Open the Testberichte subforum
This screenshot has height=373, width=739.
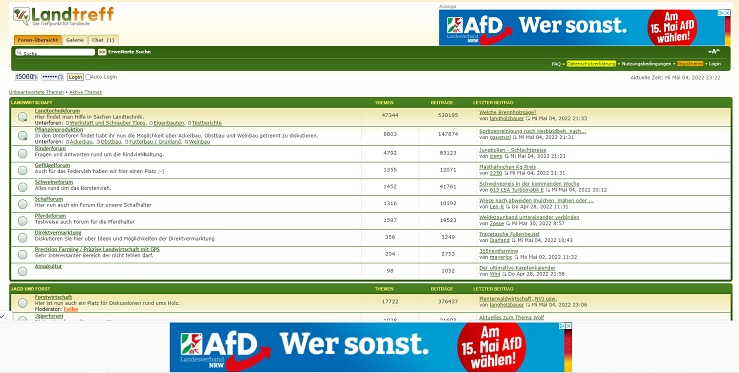tap(206, 123)
